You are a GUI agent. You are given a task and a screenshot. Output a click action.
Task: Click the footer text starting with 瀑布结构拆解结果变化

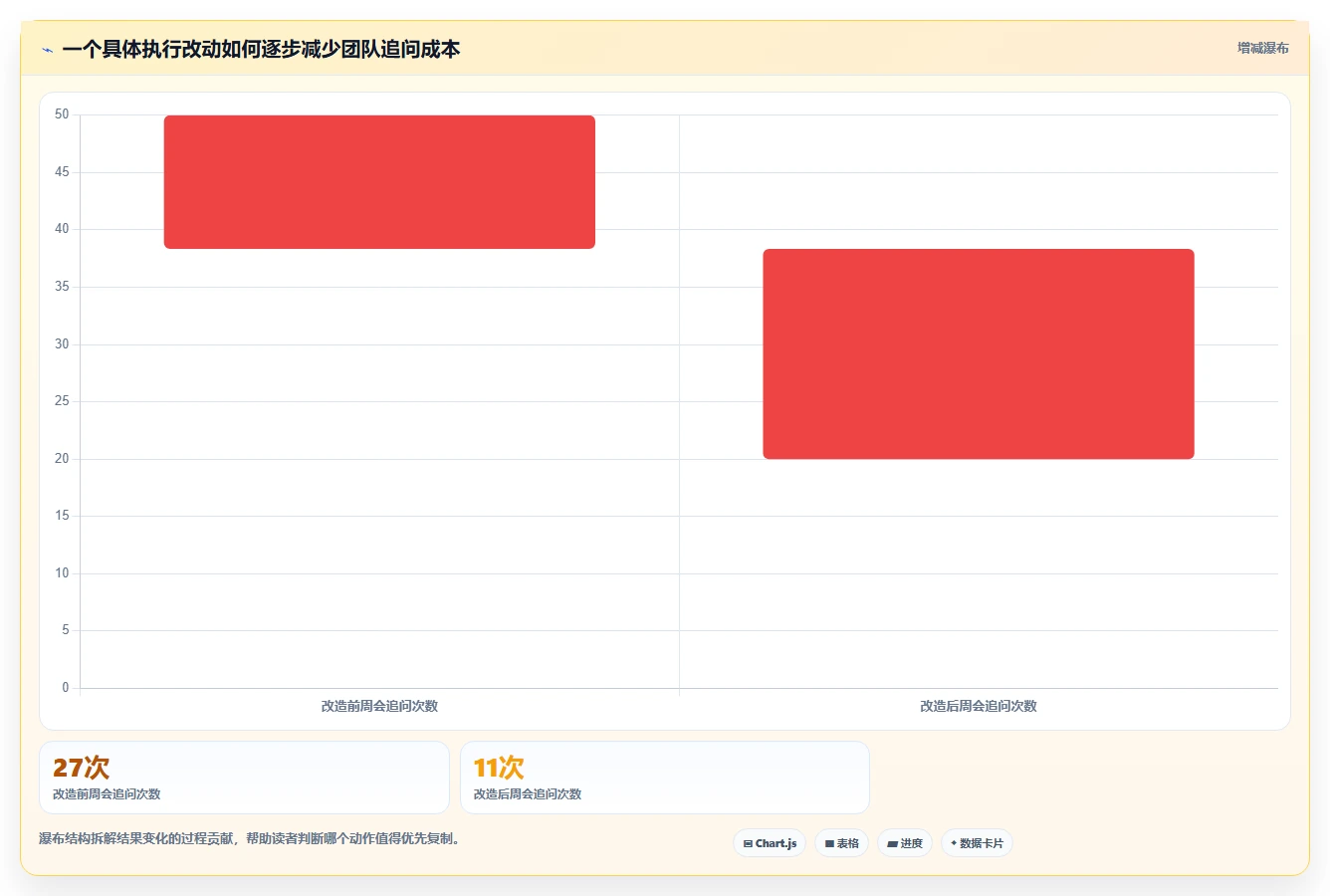pos(250,838)
